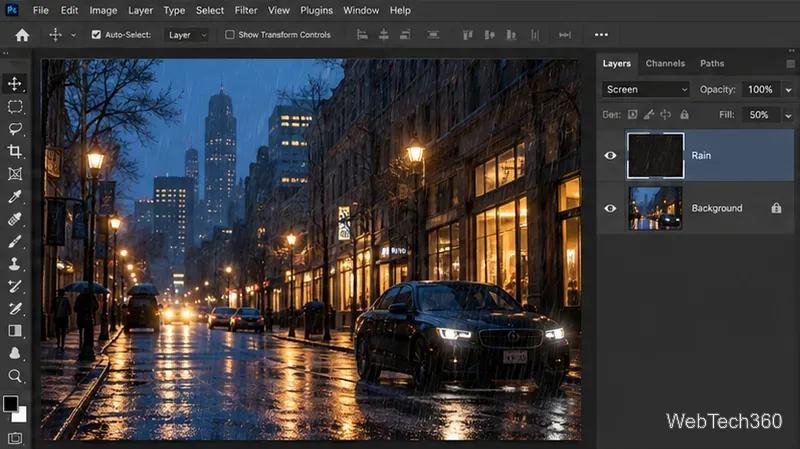This screenshot has height=449, width=800.
Task: Select the Move tool in the toolbox
Action: tap(15, 84)
